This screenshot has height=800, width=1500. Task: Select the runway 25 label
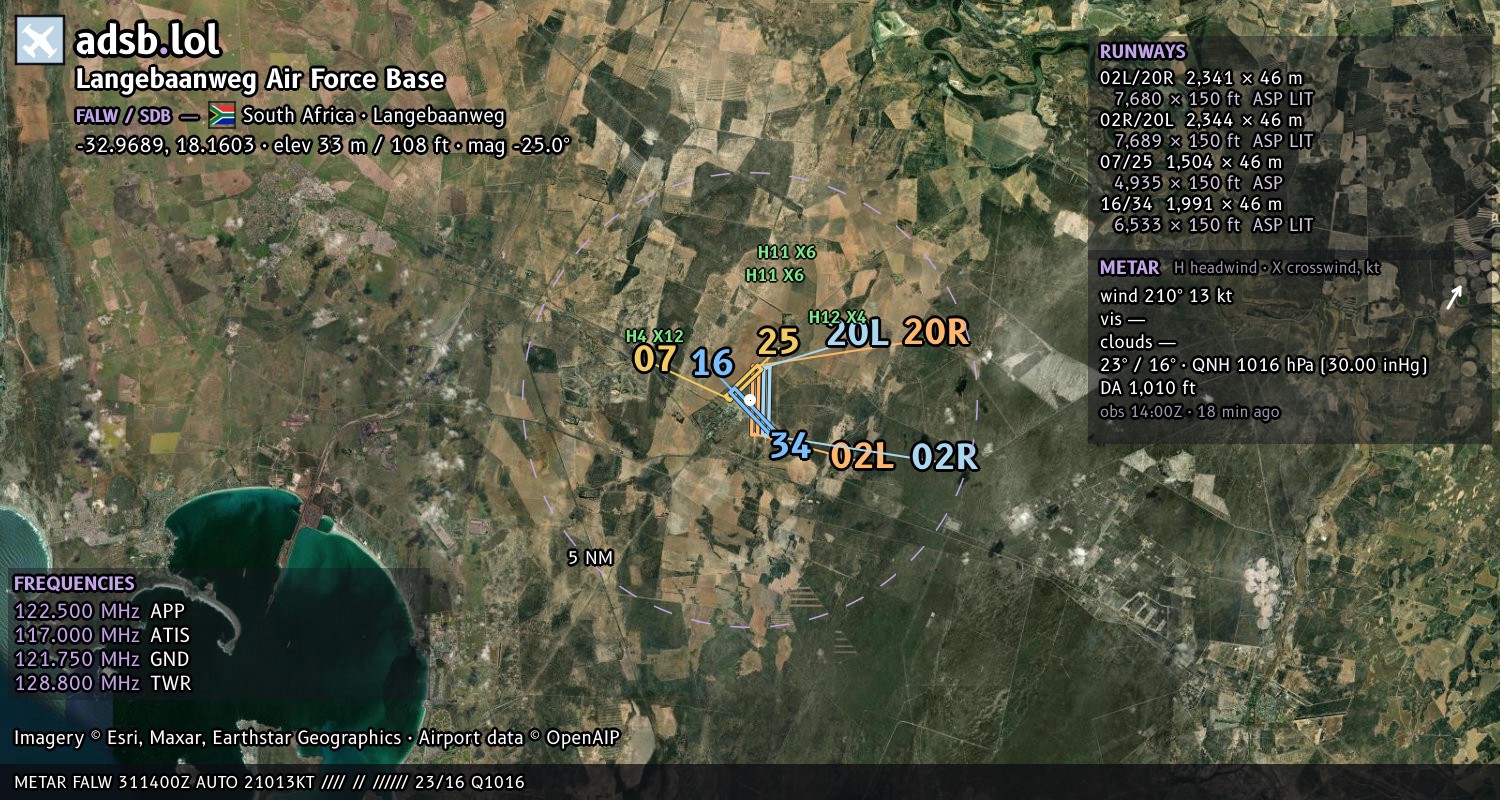pos(778,342)
